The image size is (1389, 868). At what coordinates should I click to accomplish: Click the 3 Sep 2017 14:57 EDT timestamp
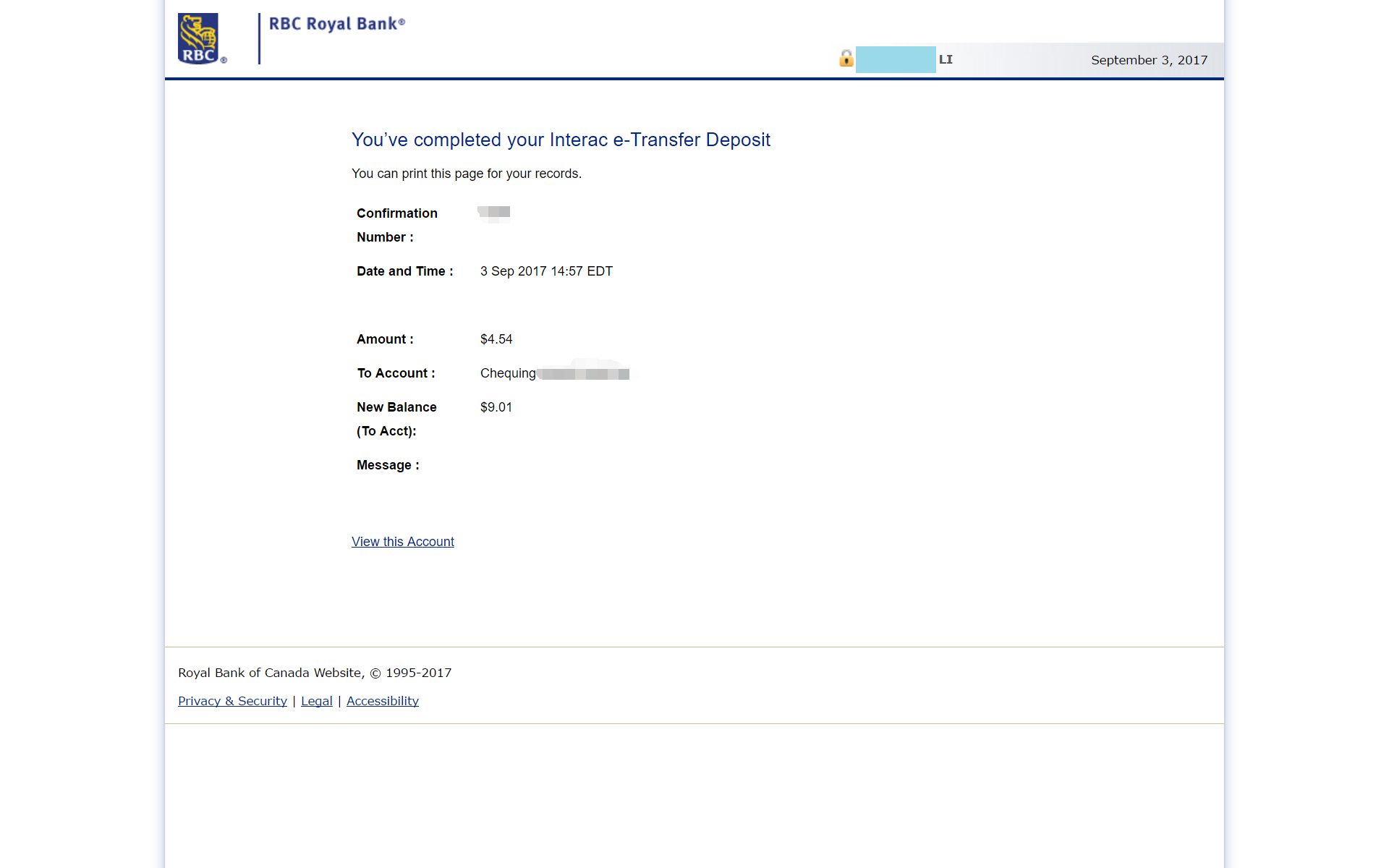tap(546, 271)
